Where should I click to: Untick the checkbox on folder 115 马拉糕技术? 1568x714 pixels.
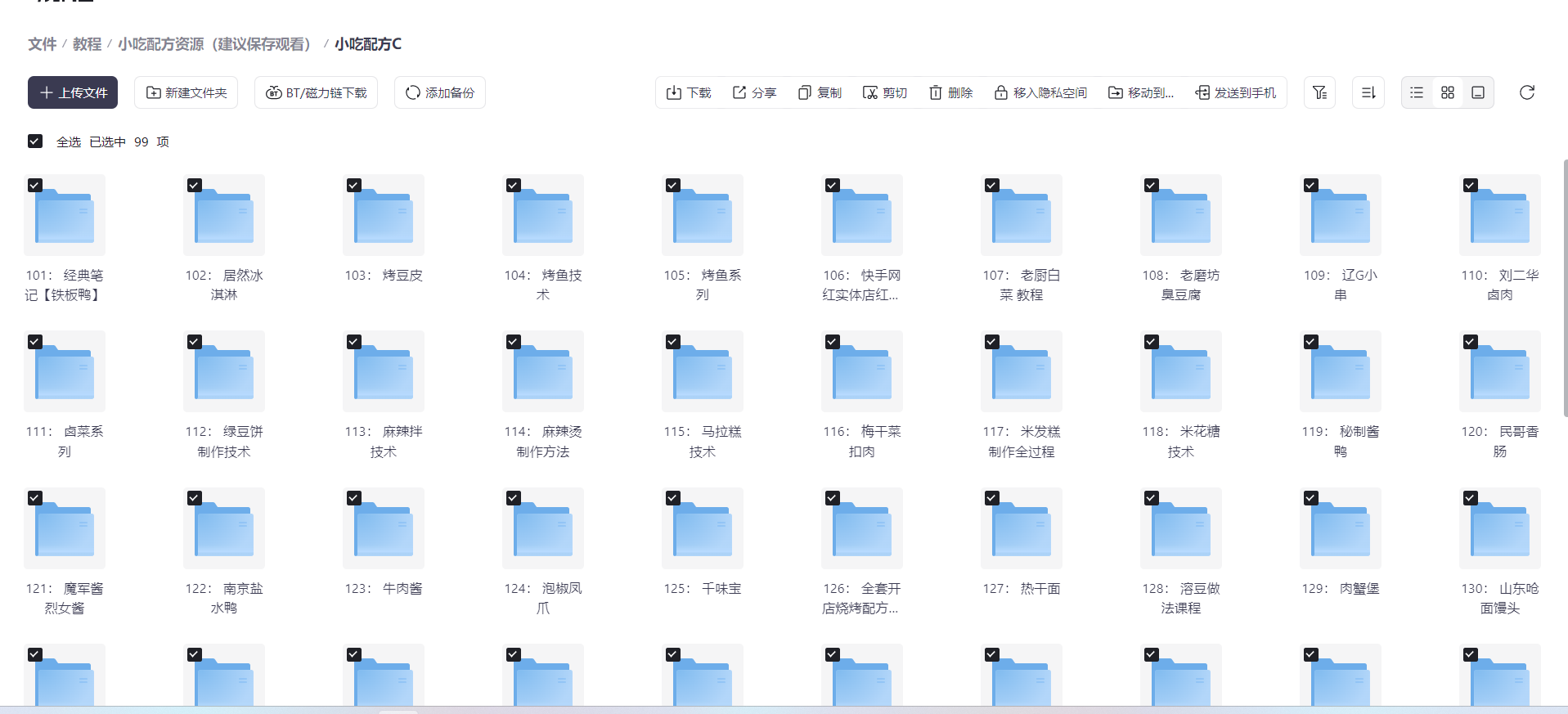click(673, 342)
